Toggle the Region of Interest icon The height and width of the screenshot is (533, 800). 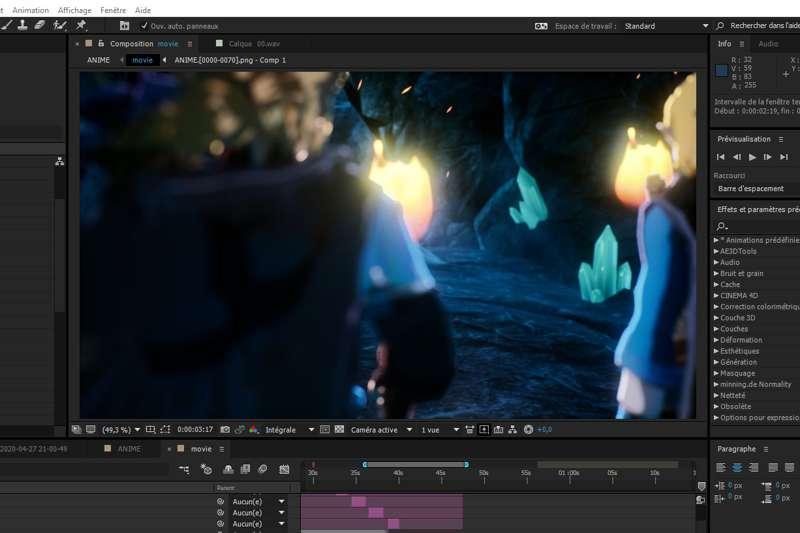[324, 430]
